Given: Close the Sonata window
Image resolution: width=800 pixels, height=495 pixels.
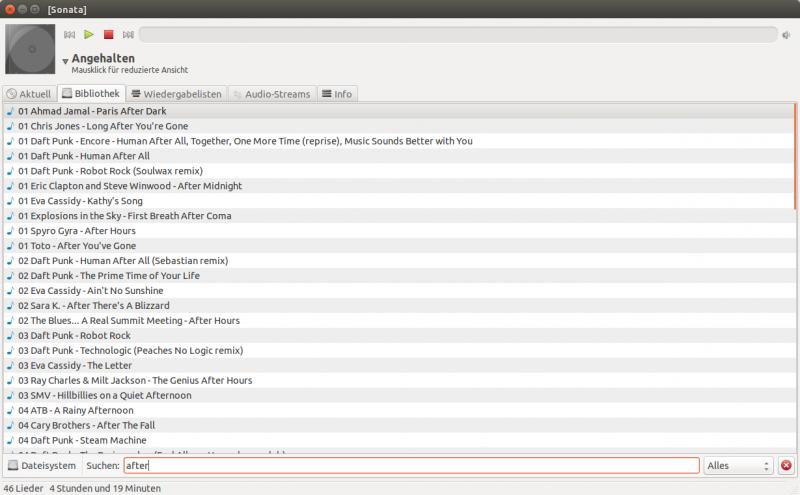Looking at the screenshot, I should 10,9.
